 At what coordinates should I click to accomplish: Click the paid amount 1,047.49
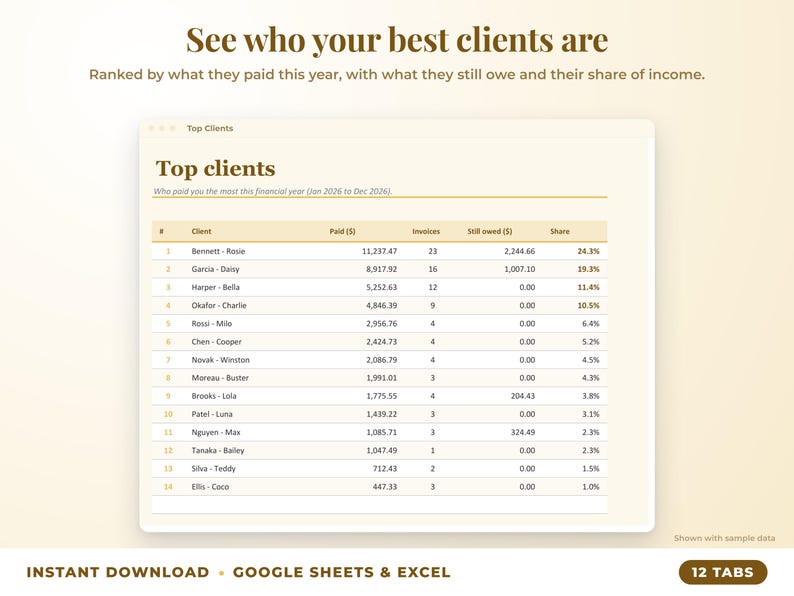[x=381, y=450]
